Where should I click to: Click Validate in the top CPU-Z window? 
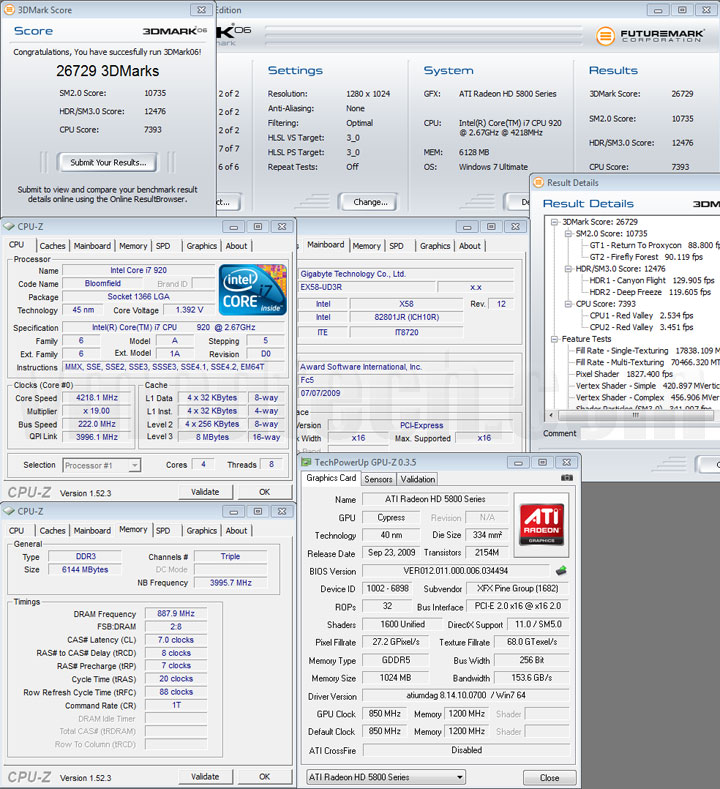pos(205,492)
